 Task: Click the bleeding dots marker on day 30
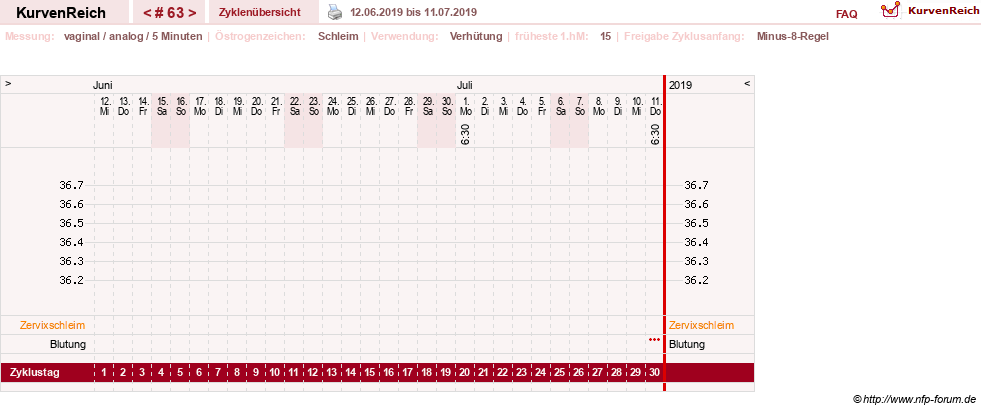(654, 339)
